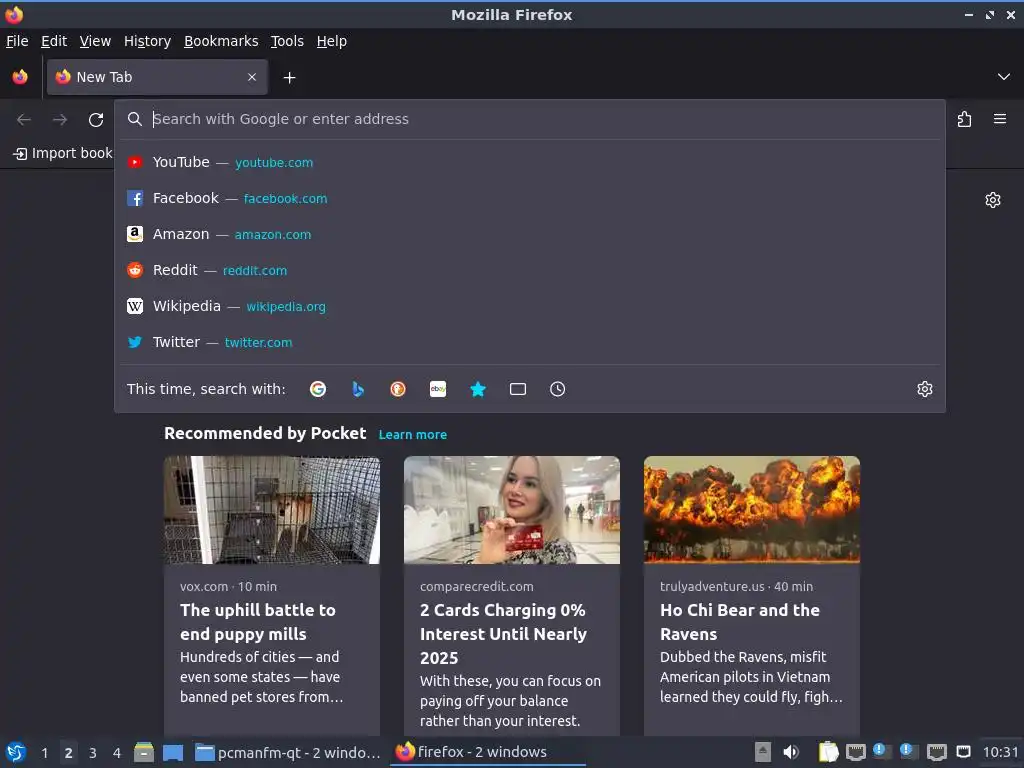This screenshot has height=768, width=1024.
Task: Open a new tab with plus button
Action: point(289,78)
